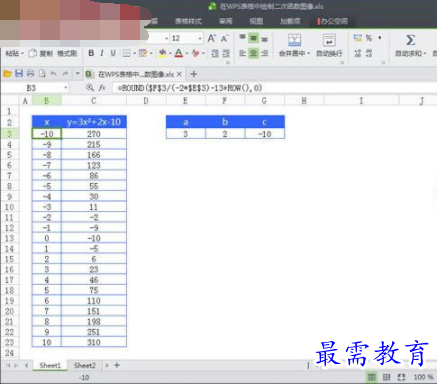This screenshot has width=437, height=385.
Task: Toggle italic formatting
Action: tap(102, 53)
